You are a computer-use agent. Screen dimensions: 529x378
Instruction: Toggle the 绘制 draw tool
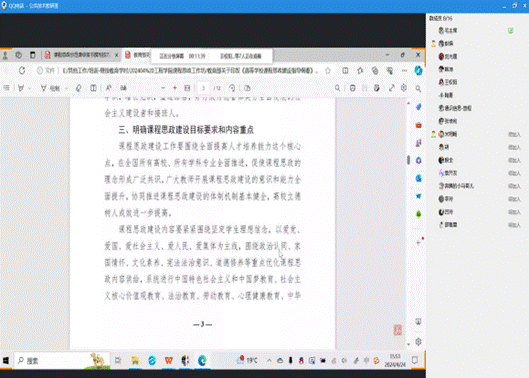click(50, 88)
